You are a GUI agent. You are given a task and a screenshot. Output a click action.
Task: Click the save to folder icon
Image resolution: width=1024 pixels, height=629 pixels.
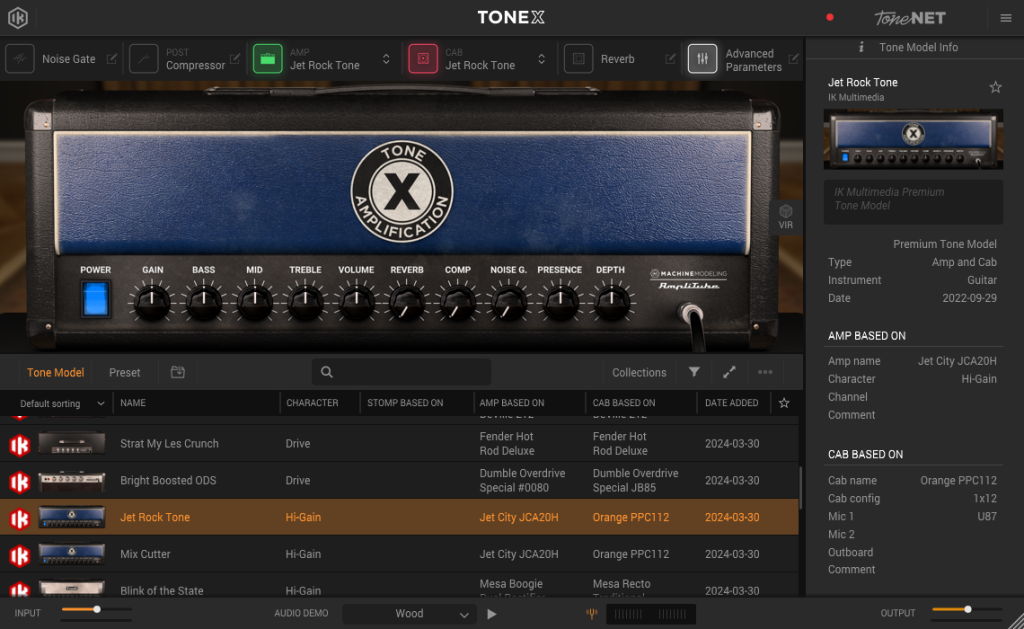178,372
